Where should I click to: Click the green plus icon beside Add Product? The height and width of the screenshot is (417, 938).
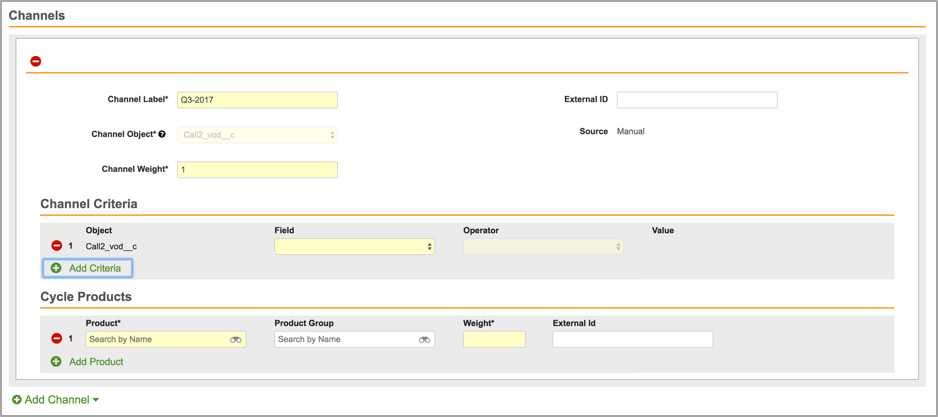[x=56, y=361]
